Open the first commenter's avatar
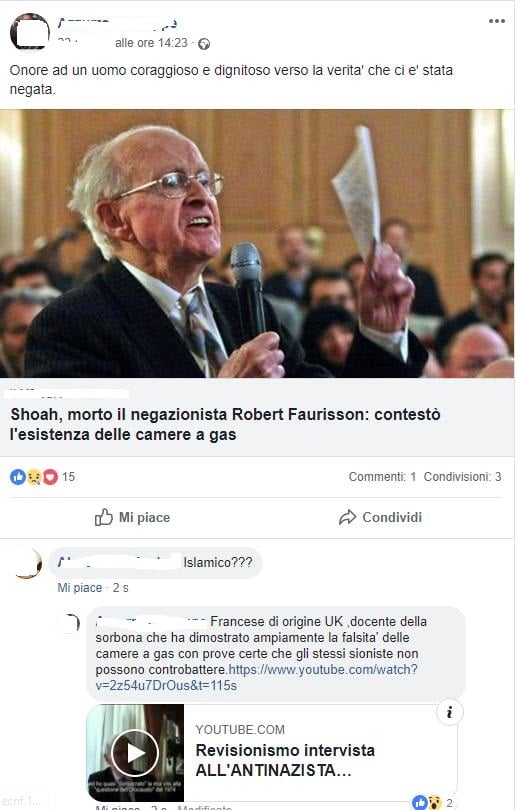This screenshot has height=810, width=515. (28, 564)
